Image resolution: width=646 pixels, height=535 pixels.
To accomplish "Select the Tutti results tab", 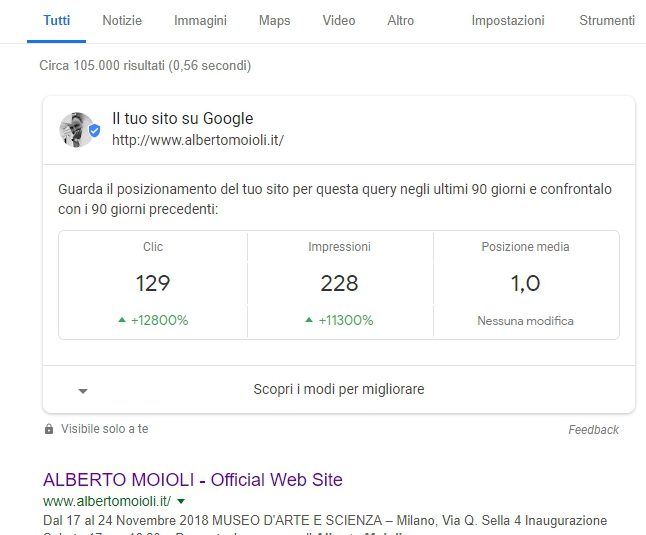I will (x=57, y=20).
